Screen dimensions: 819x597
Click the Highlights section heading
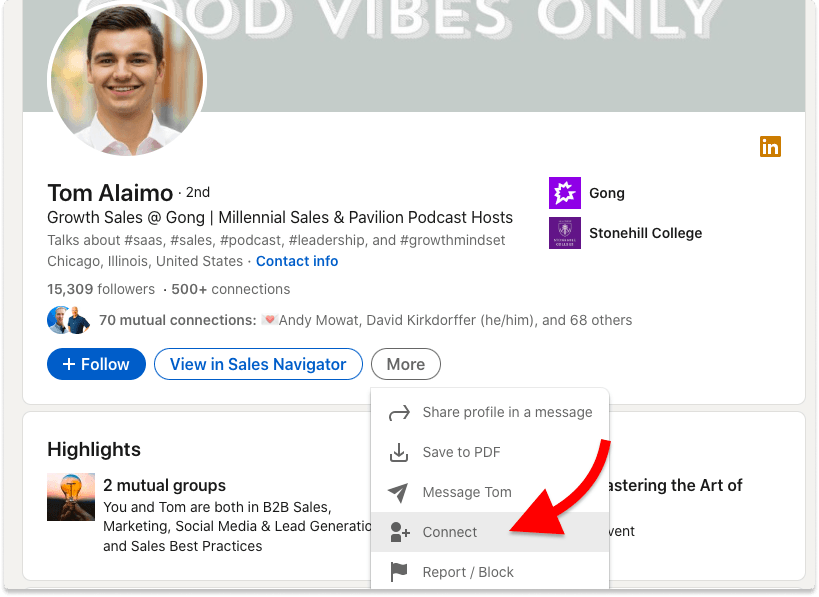pyautogui.click(x=94, y=449)
